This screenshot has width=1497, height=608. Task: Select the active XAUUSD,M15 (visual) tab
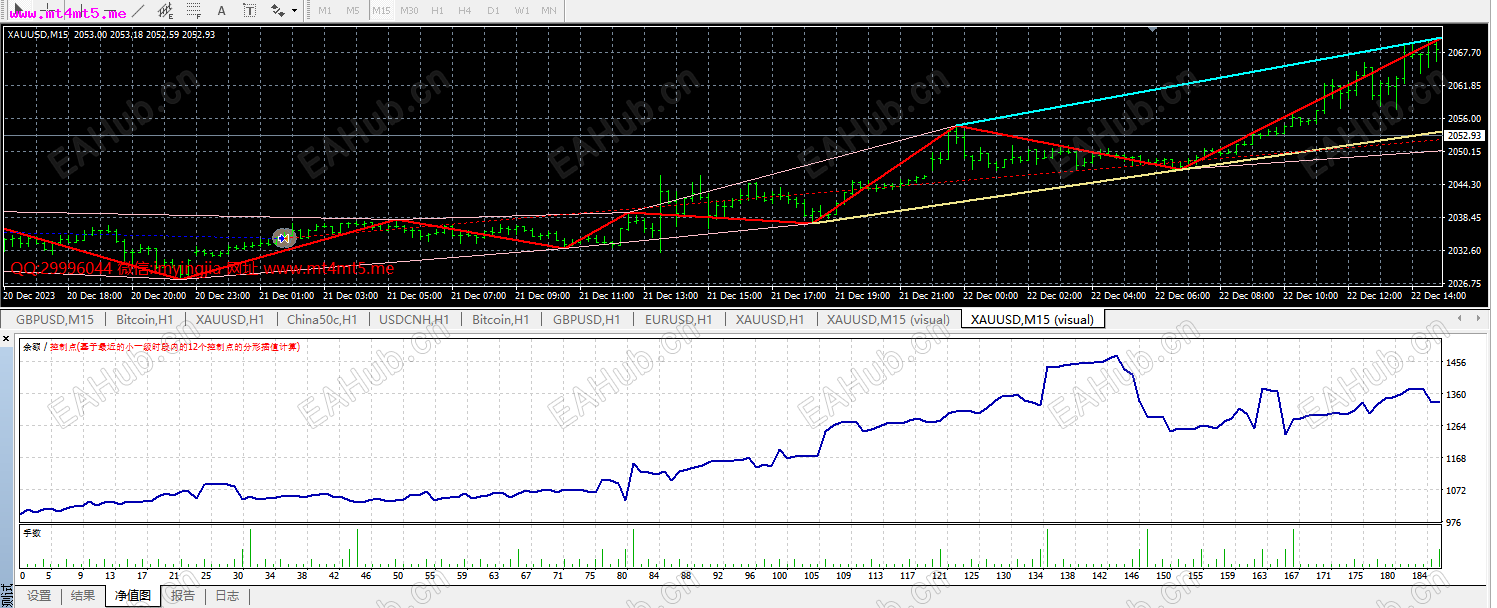(1033, 319)
